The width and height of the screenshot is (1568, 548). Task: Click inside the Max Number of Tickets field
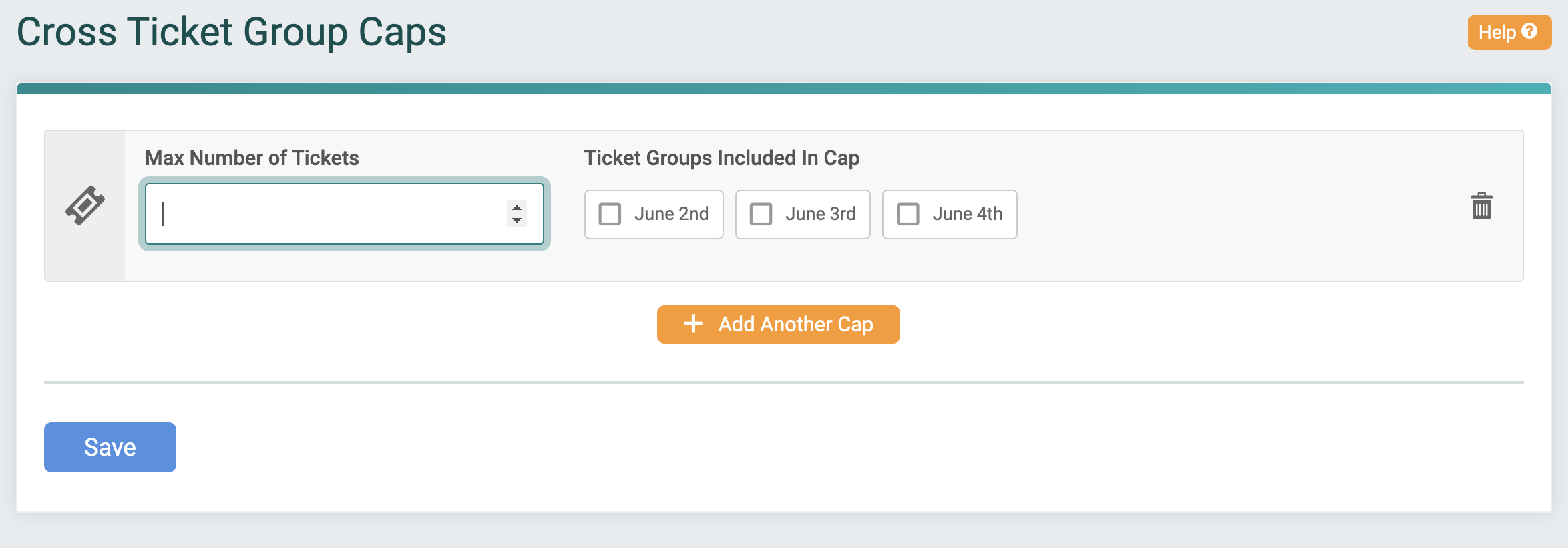tap(321, 214)
